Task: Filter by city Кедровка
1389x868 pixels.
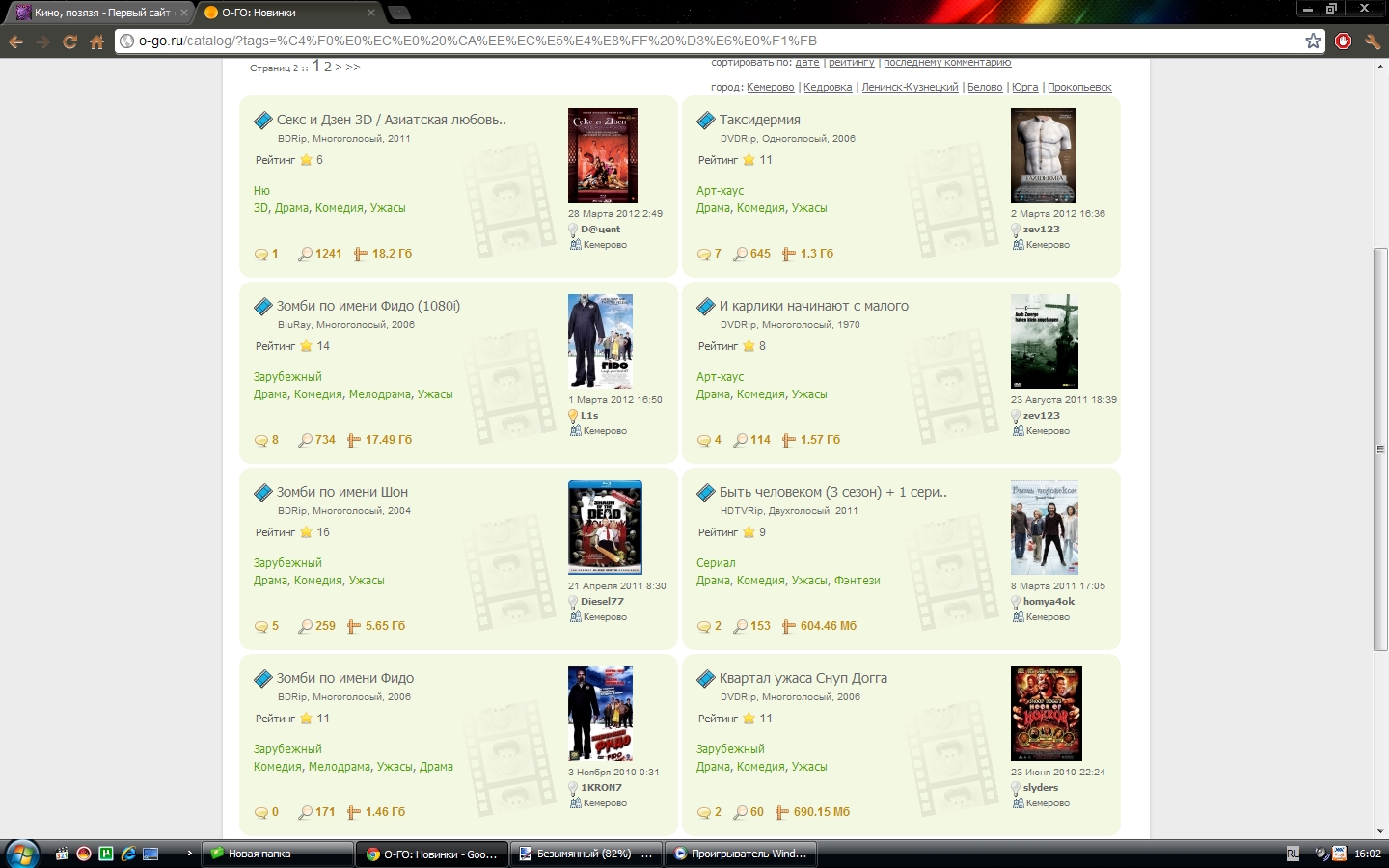Action: 828,88
